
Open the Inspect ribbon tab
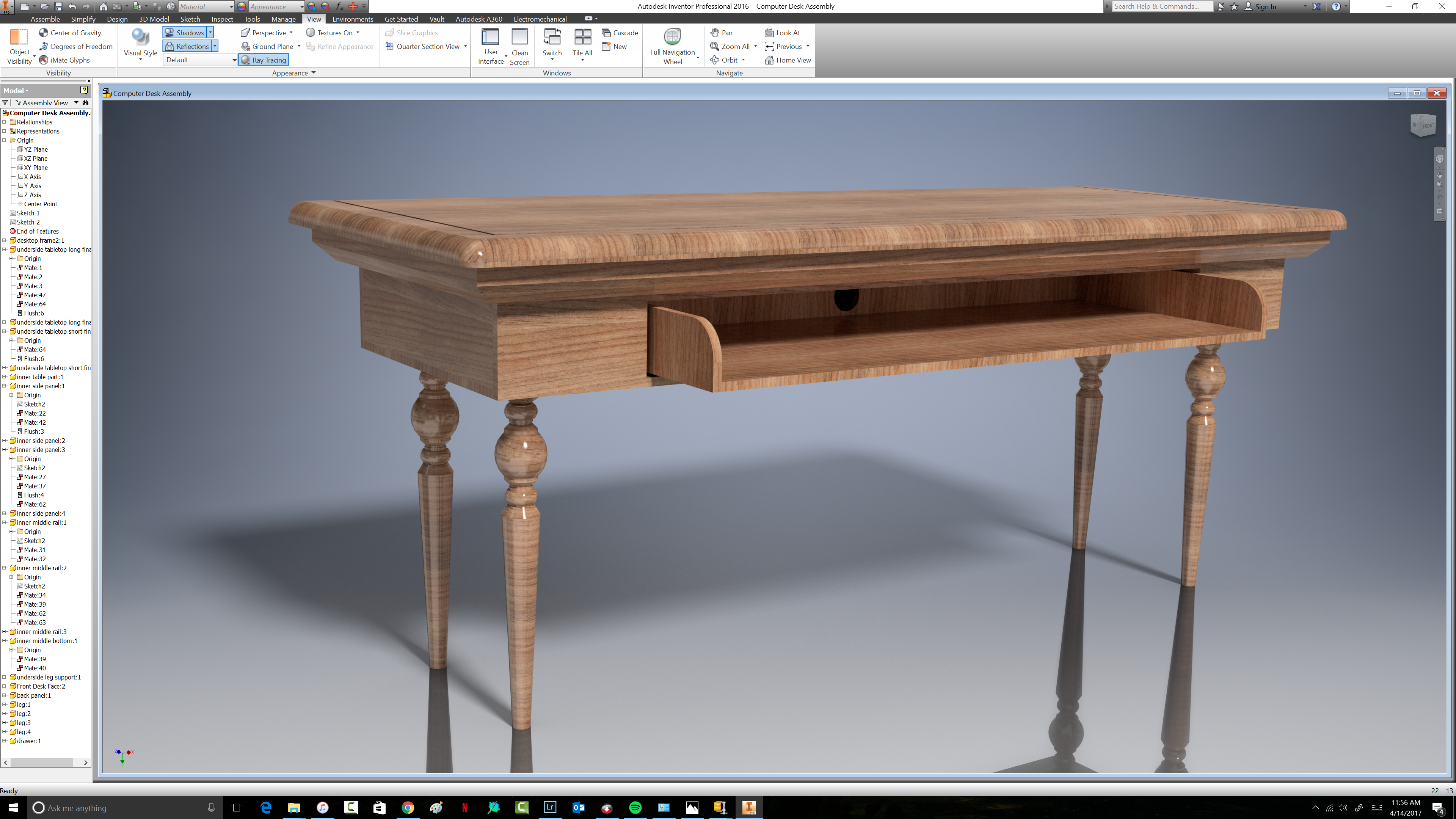click(x=221, y=19)
